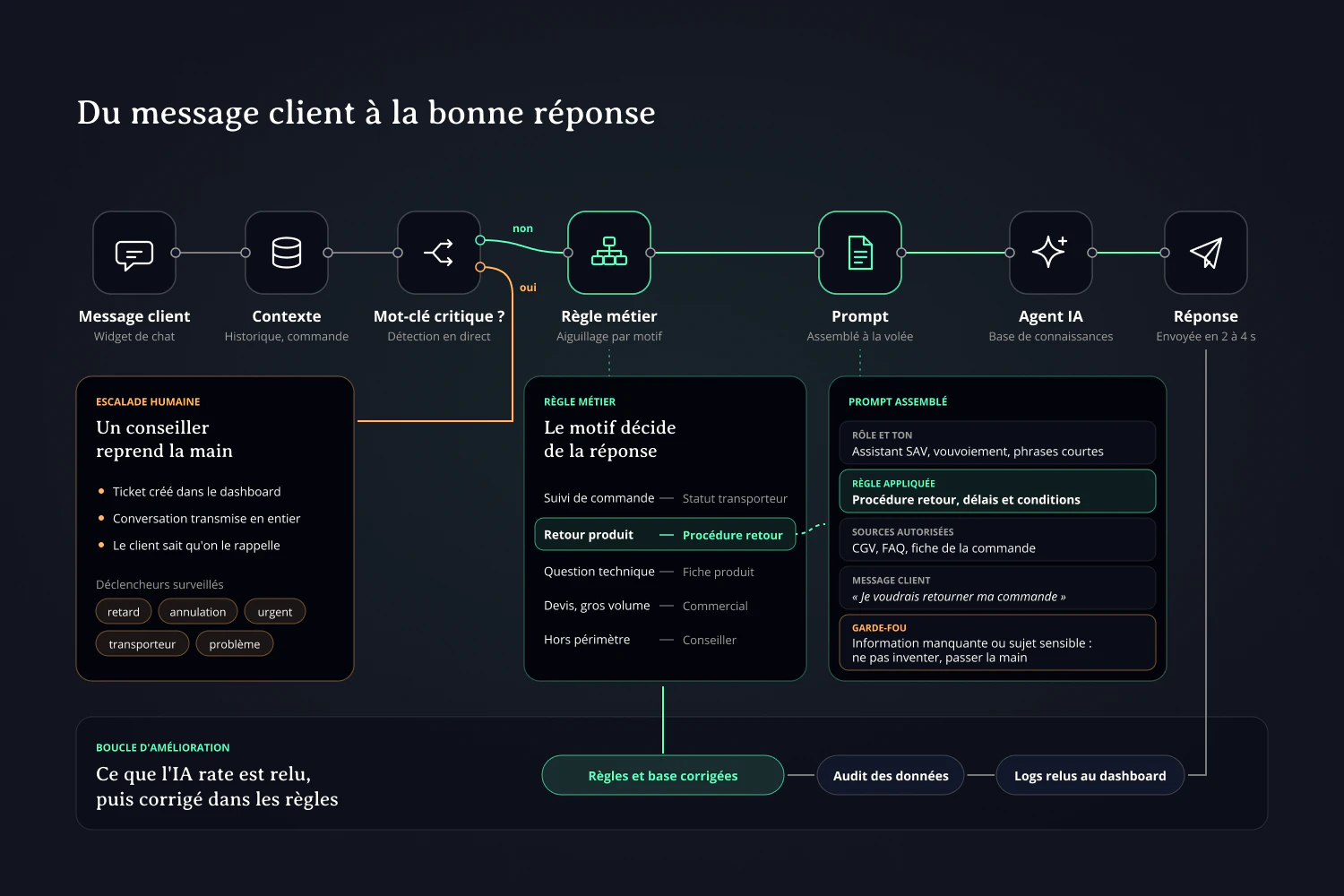Screen dimensions: 1344x896
Task: Open the 'Sources autorisées' prompt card
Action: [997, 540]
